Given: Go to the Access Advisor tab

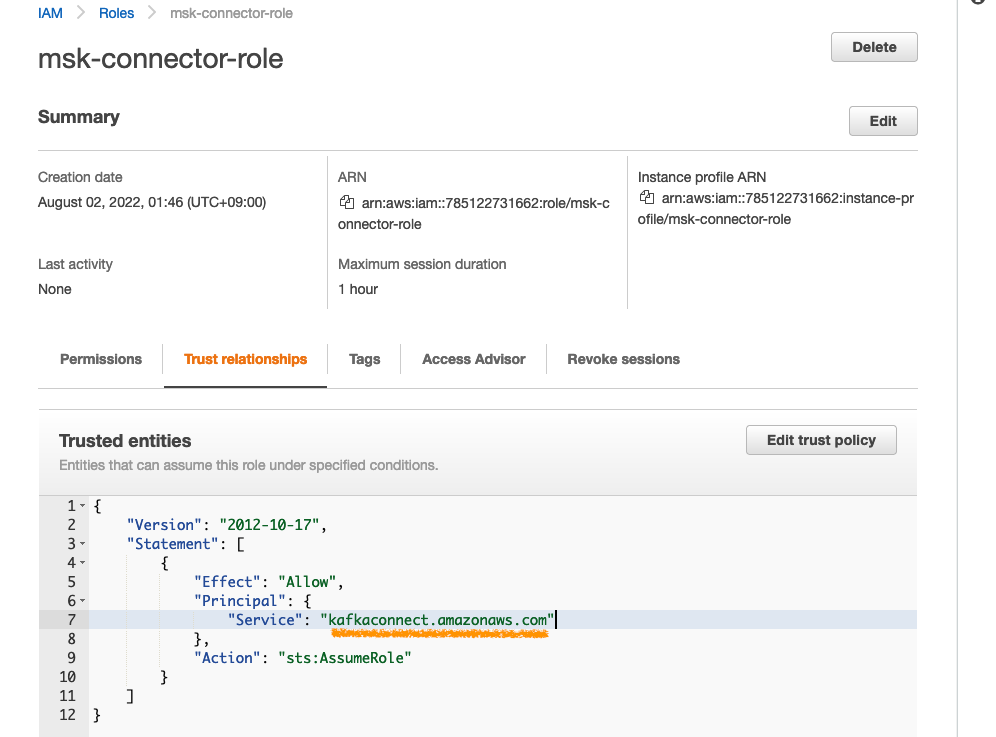Looking at the screenshot, I should pos(473,359).
